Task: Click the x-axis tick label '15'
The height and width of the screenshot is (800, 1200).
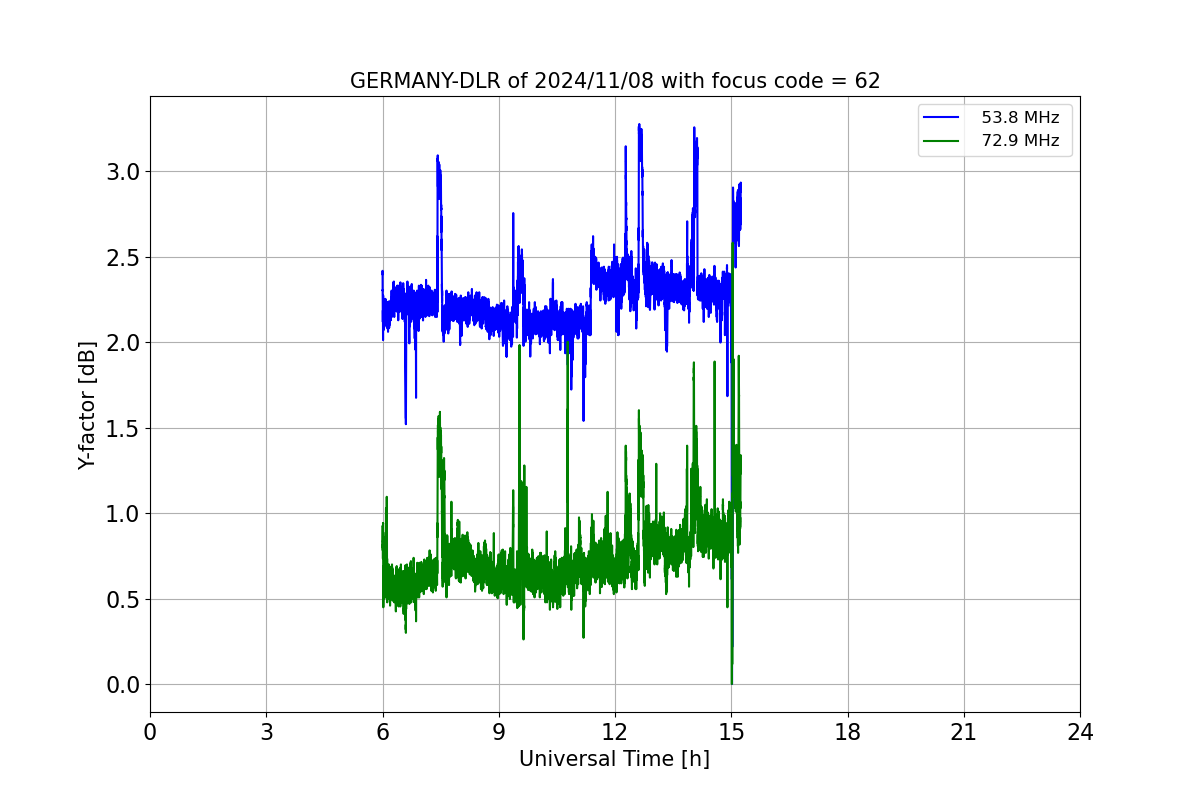Action: pyautogui.click(x=731, y=732)
